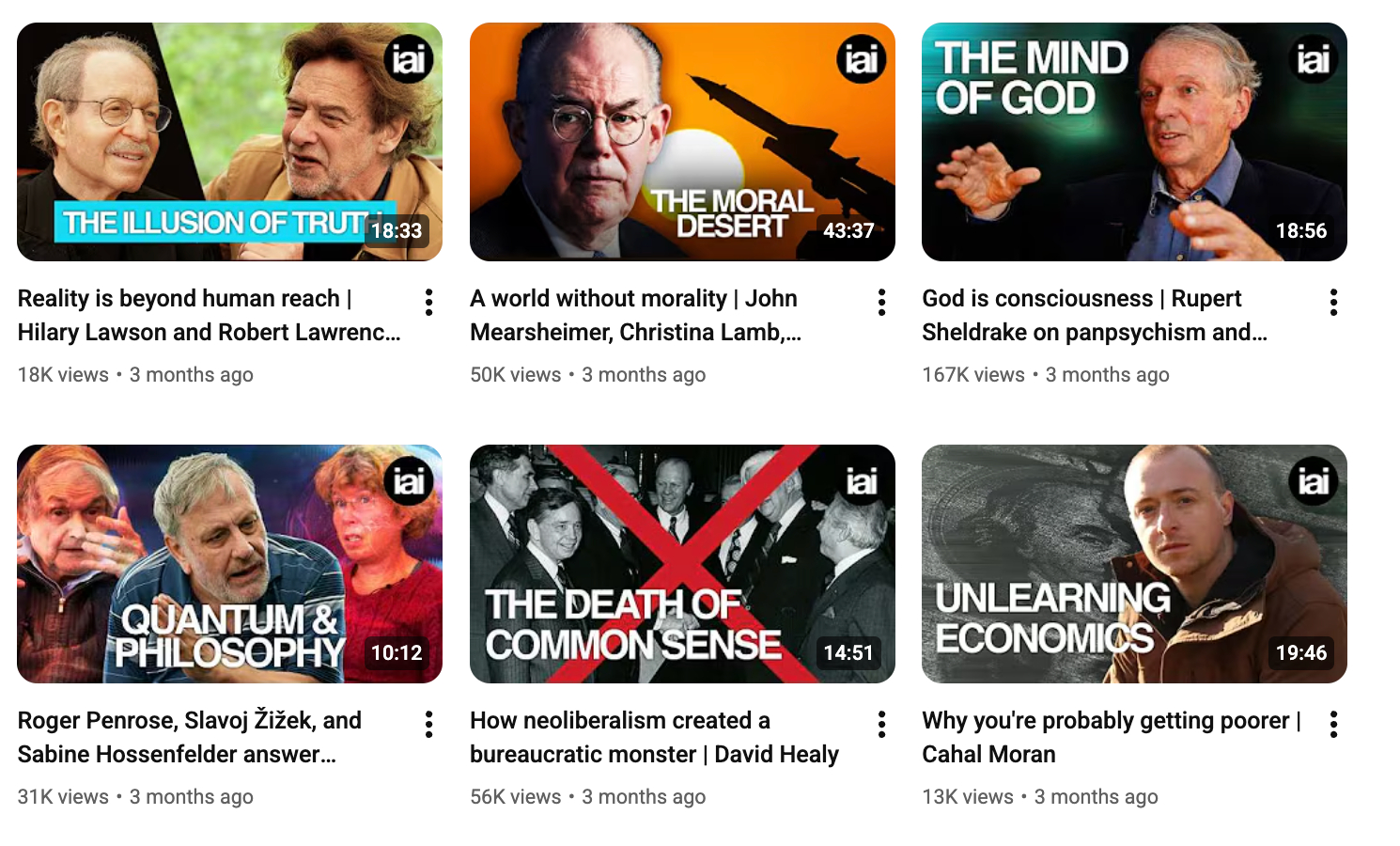1400x846 pixels.
Task: Open more options for Roger Penrose, Slavoj Žižek video
Action: [x=428, y=725]
